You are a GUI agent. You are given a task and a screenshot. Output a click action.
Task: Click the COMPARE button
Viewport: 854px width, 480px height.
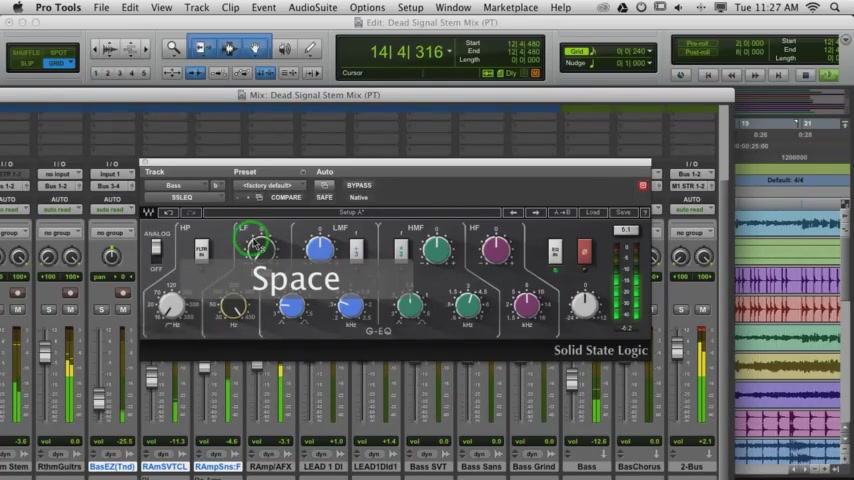point(286,197)
